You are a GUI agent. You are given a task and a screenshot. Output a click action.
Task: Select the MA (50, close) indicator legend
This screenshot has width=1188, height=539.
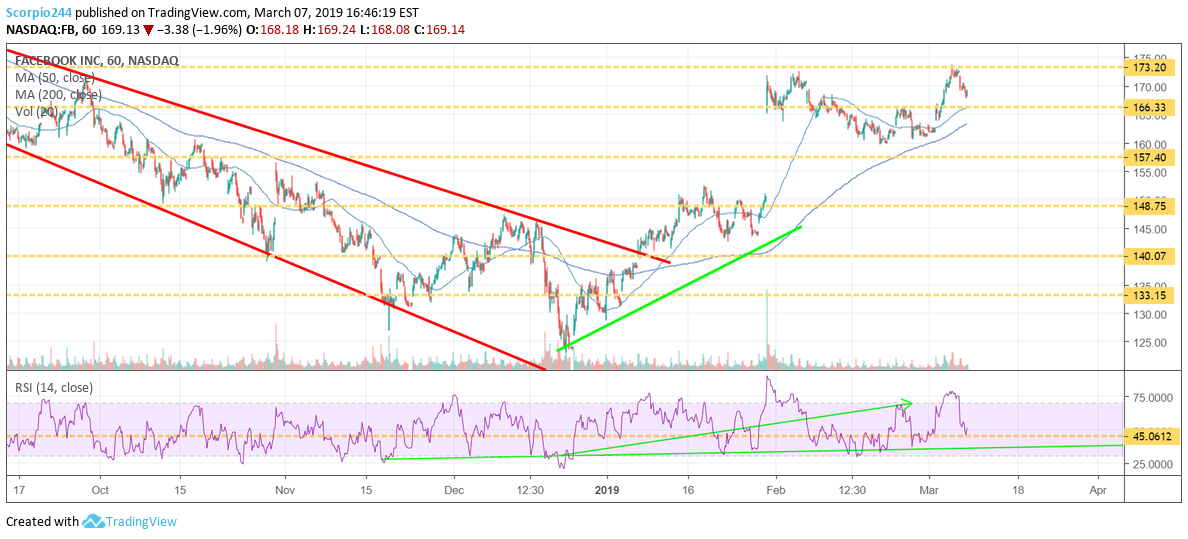53,77
